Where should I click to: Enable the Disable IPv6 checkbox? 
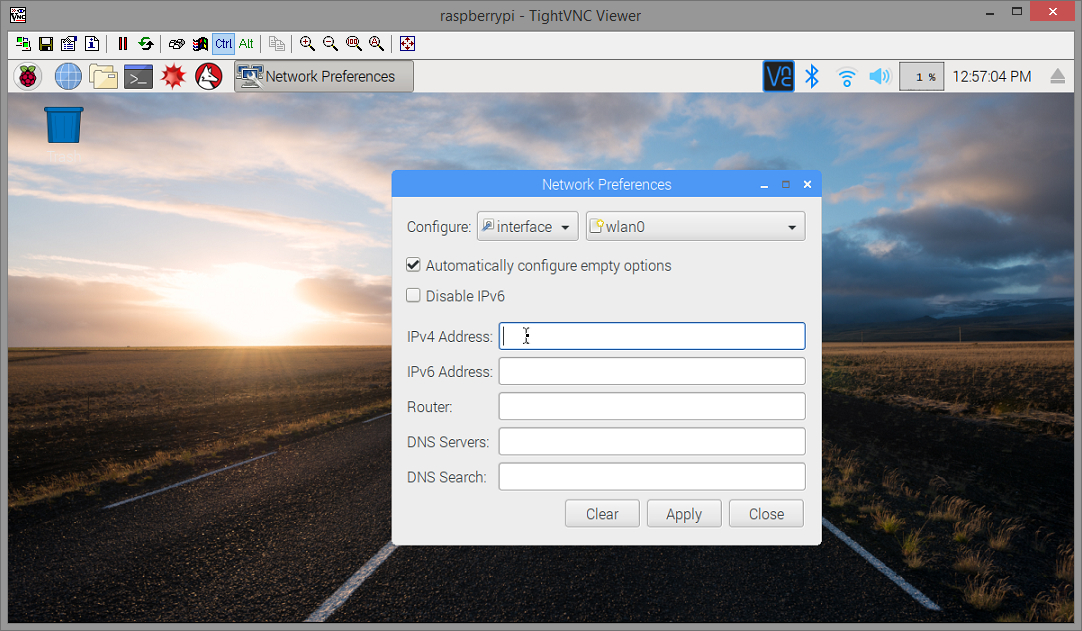pyautogui.click(x=413, y=295)
